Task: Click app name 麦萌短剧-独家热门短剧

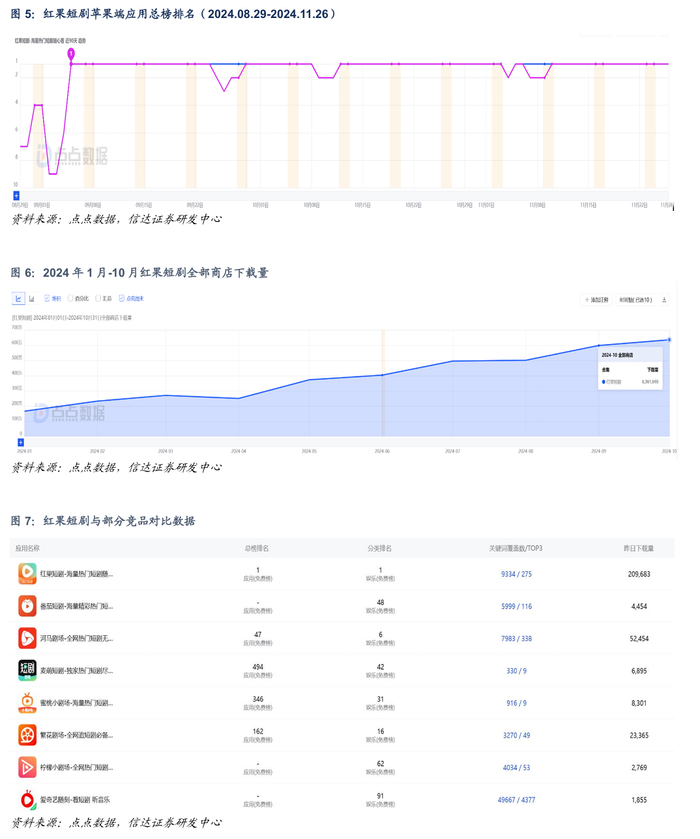Action: 77,670
